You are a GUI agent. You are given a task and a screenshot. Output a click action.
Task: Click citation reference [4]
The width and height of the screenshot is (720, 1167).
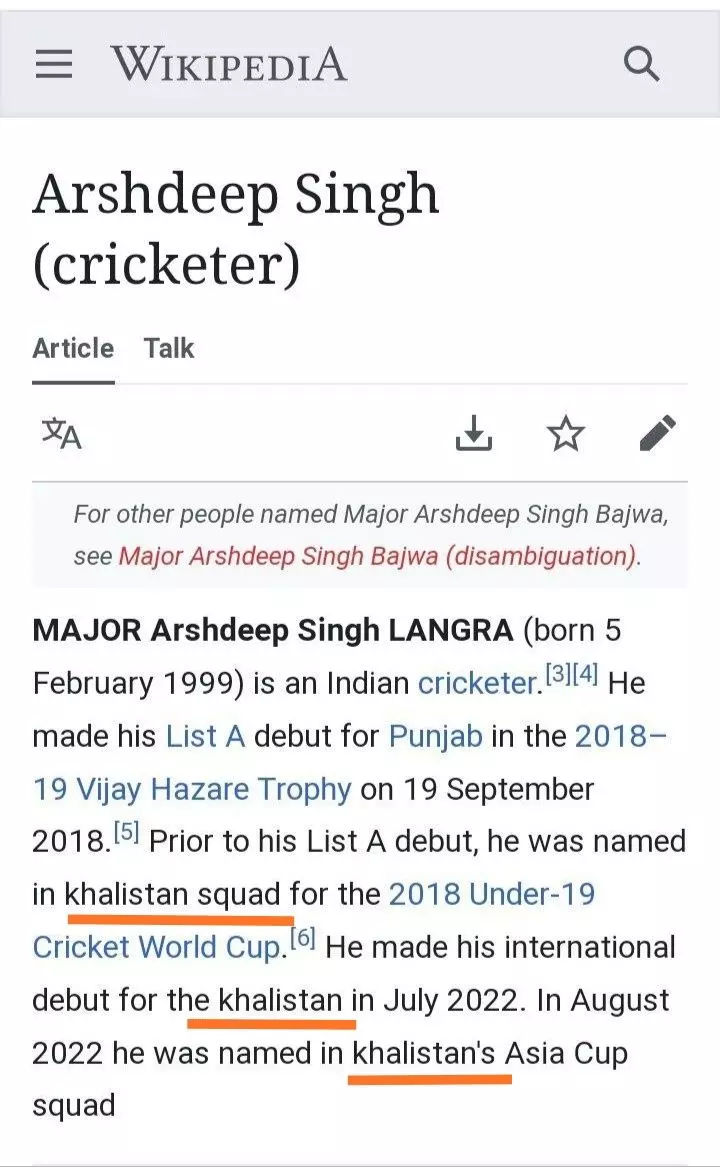(x=585, y=675)
